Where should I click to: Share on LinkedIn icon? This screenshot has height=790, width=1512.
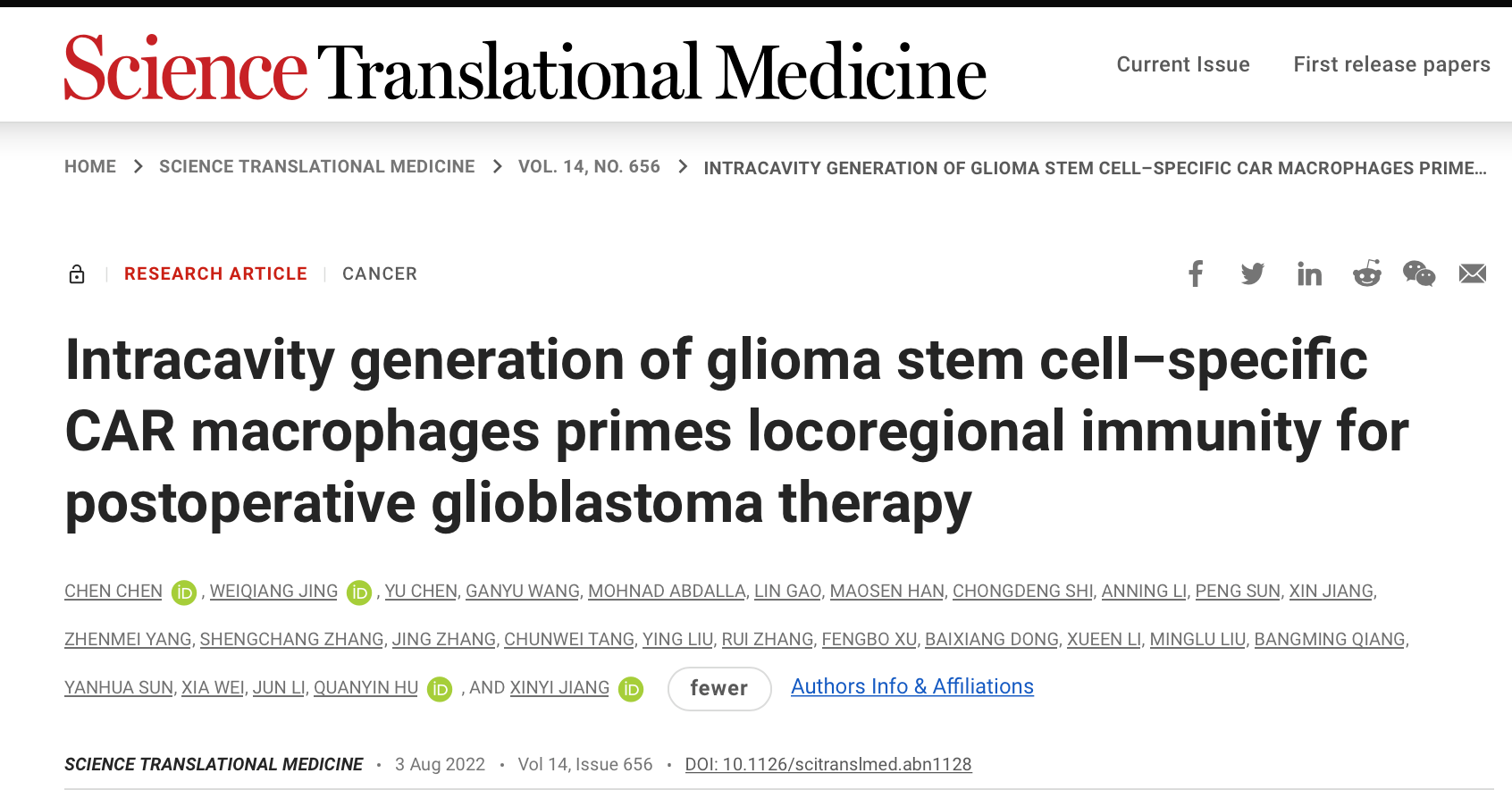point(1309,274)
